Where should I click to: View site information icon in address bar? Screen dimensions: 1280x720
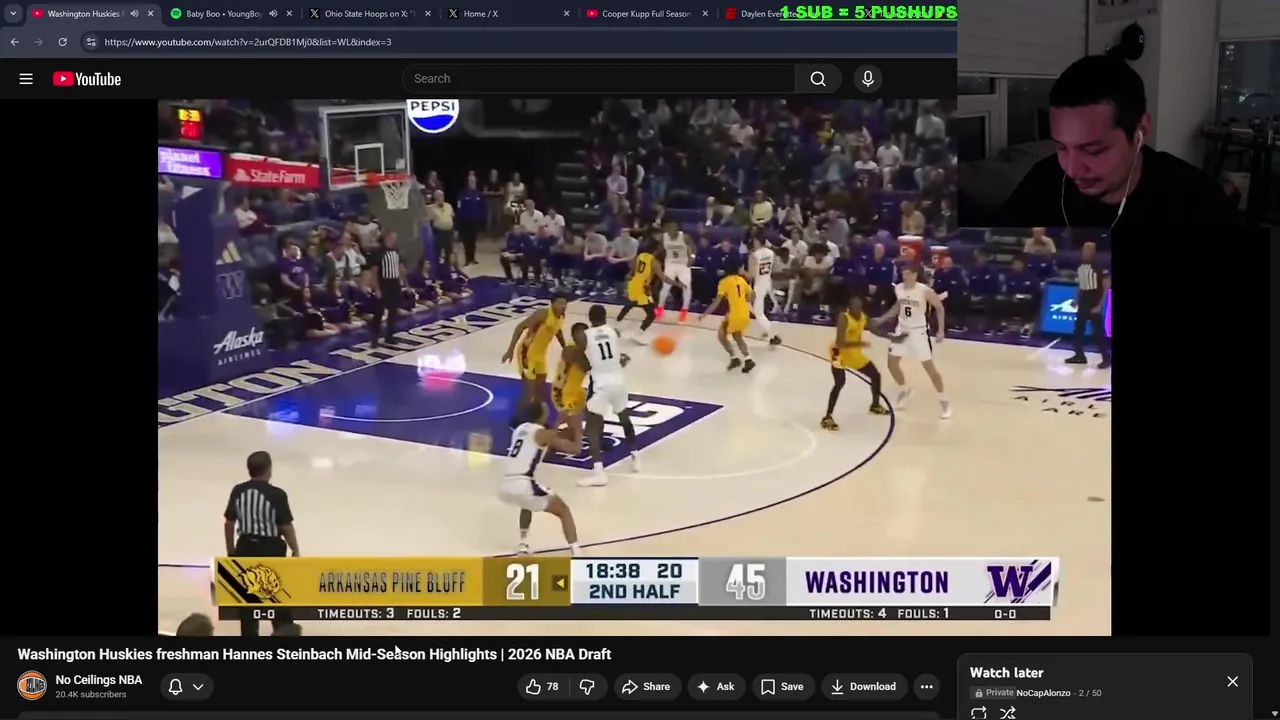pos(91,42)
